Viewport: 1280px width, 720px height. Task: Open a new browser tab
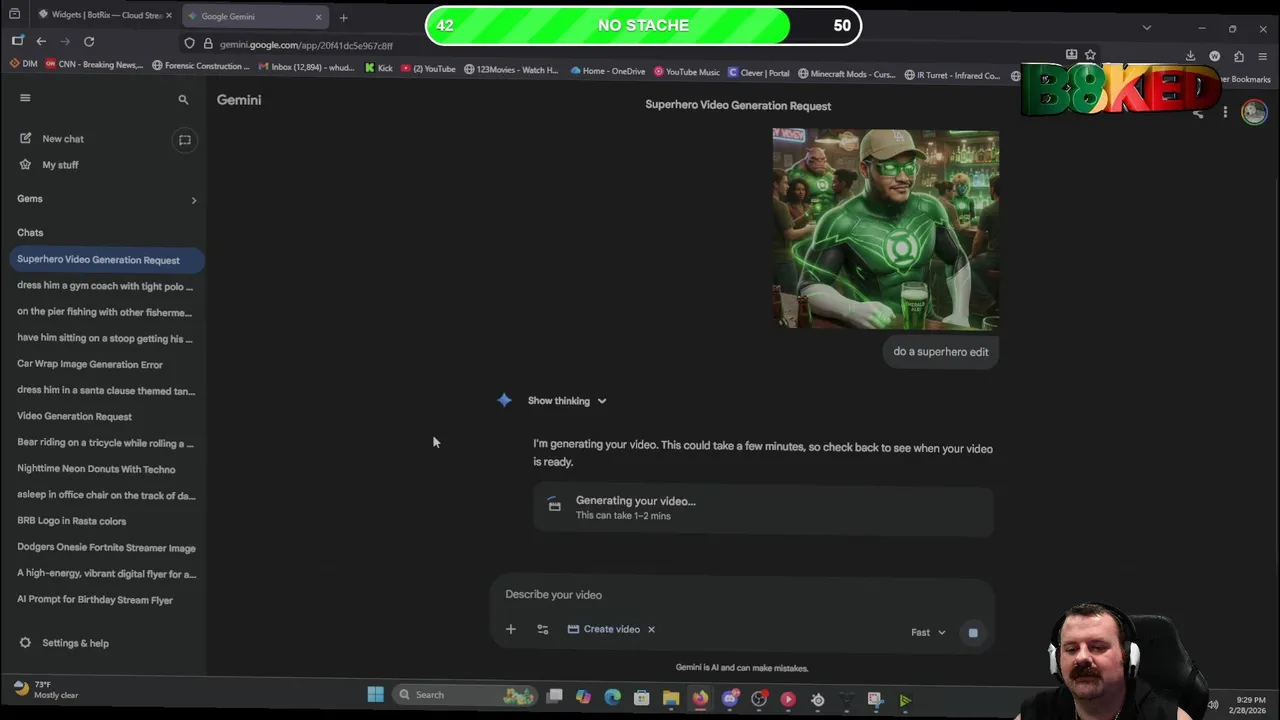point(343,17)
